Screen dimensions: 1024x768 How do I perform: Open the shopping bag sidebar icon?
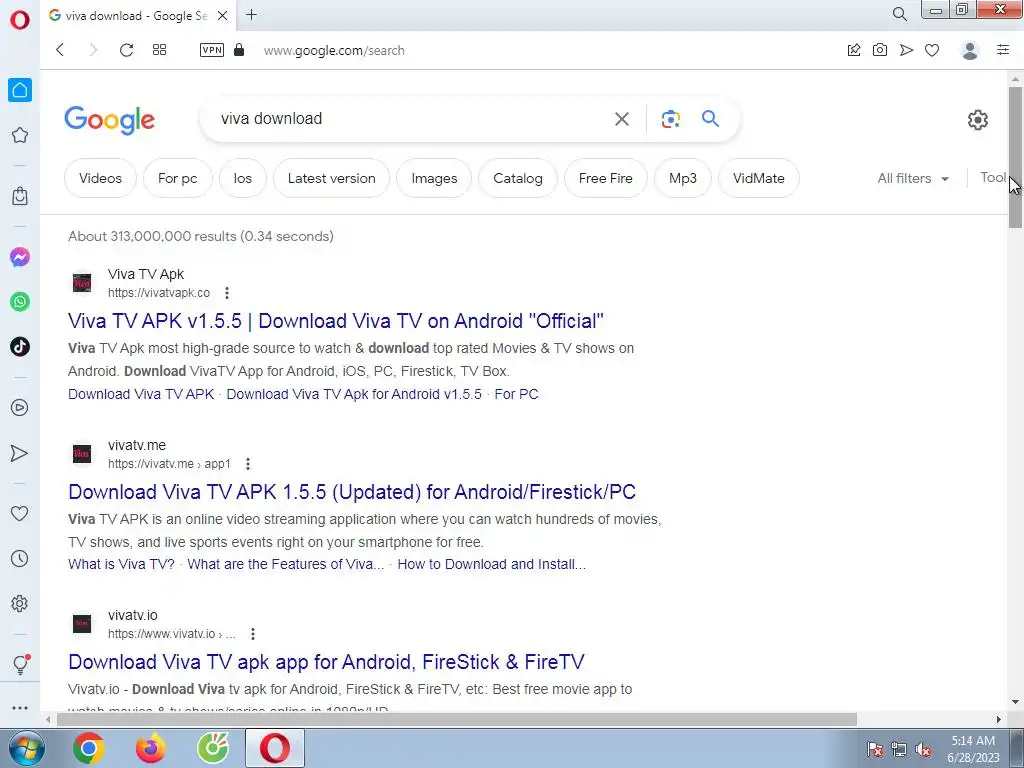20,195
